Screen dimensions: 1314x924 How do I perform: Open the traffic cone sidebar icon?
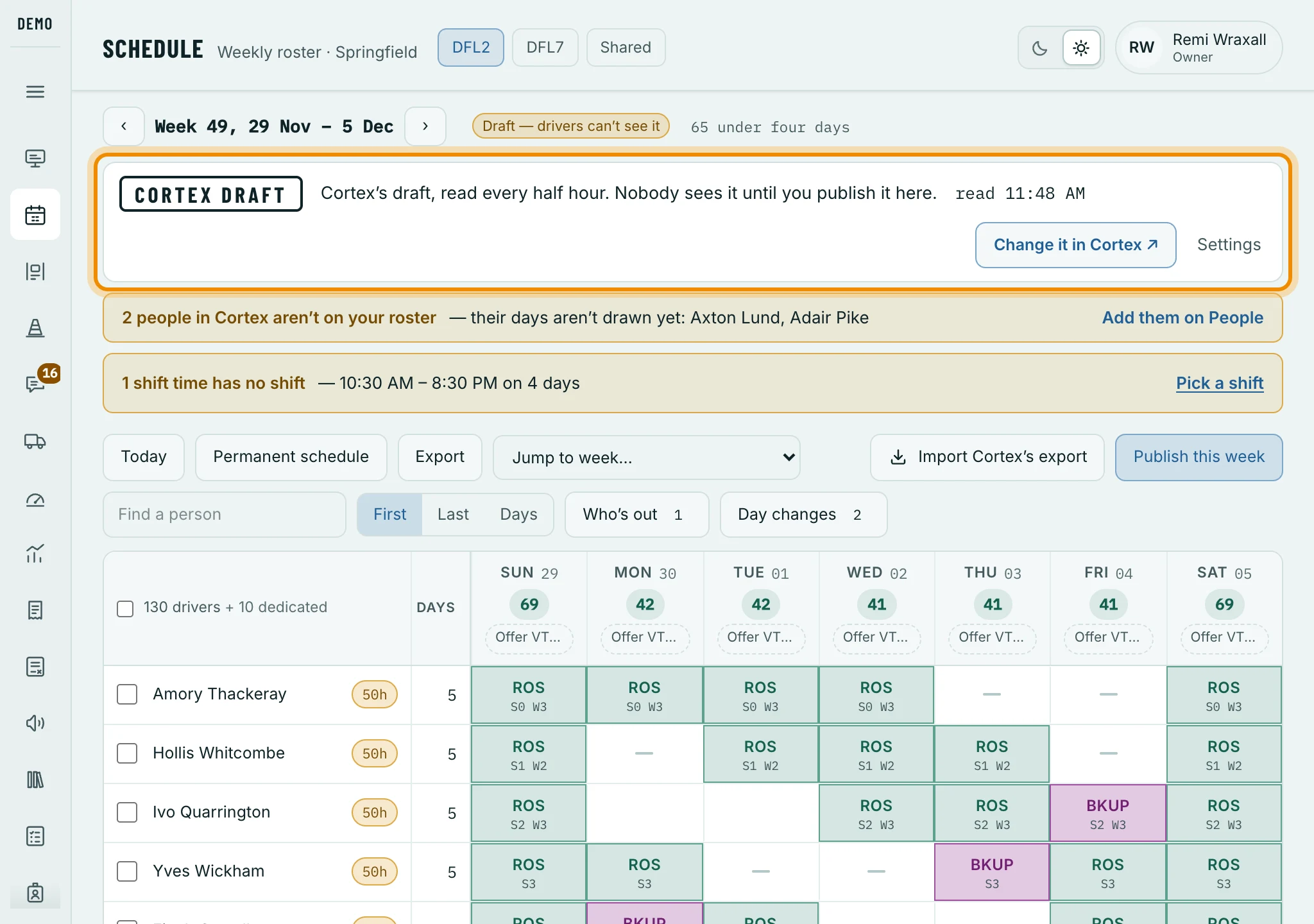(35, 328)
